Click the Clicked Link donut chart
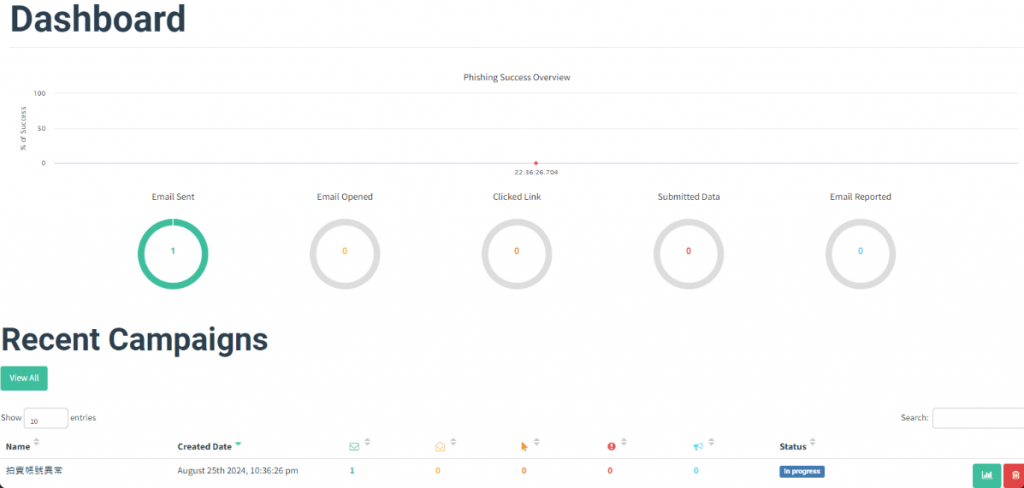This screenshot has height=488, width=1024. pyautogui.click(x=517, y=253)
